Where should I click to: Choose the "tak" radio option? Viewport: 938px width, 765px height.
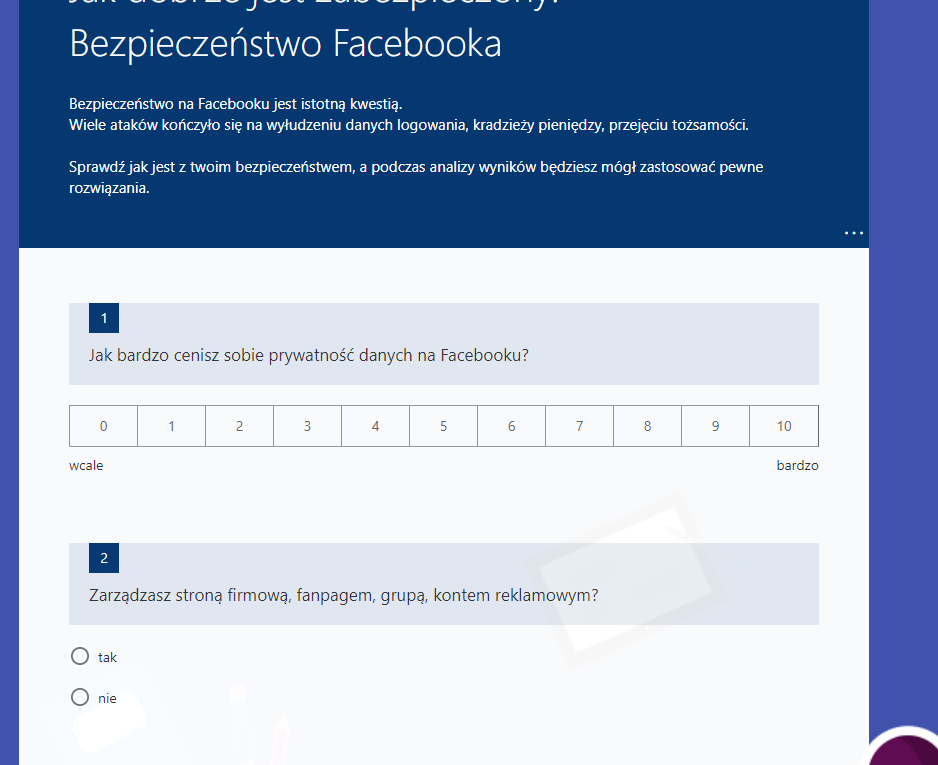80,656
